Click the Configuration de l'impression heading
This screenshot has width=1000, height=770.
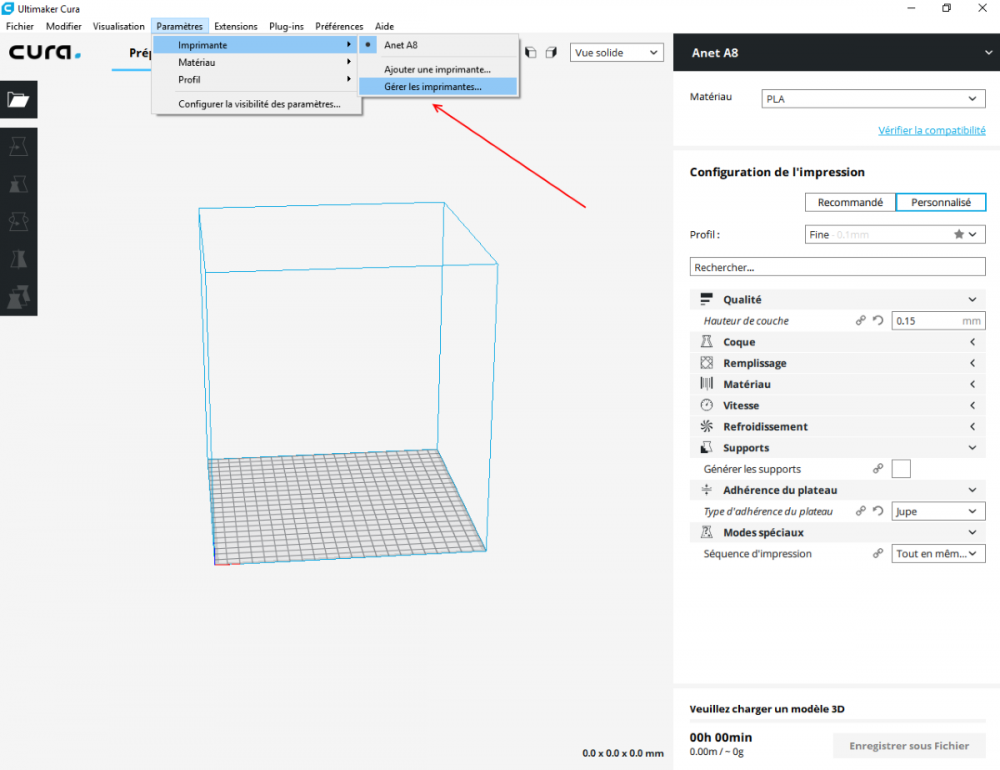click(x=777, y=172)
